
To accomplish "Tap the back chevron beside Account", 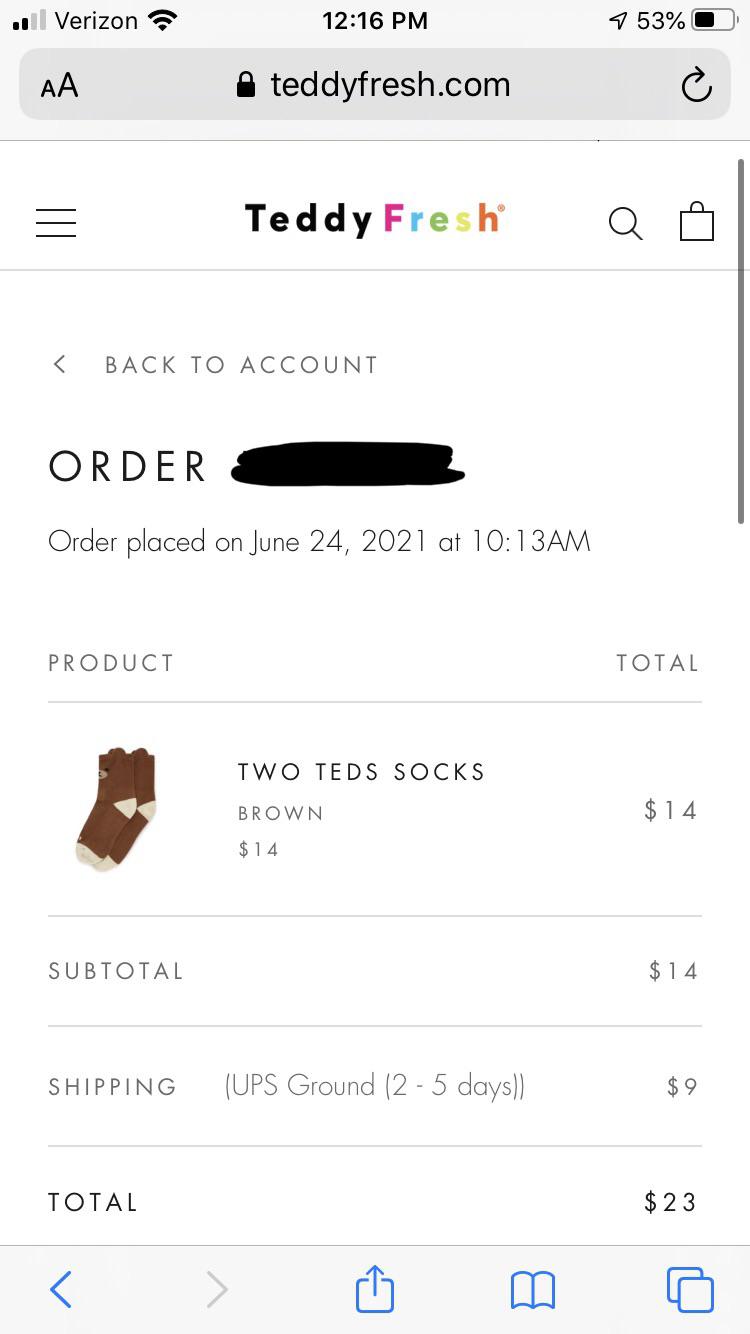I will tap(60, 364).
